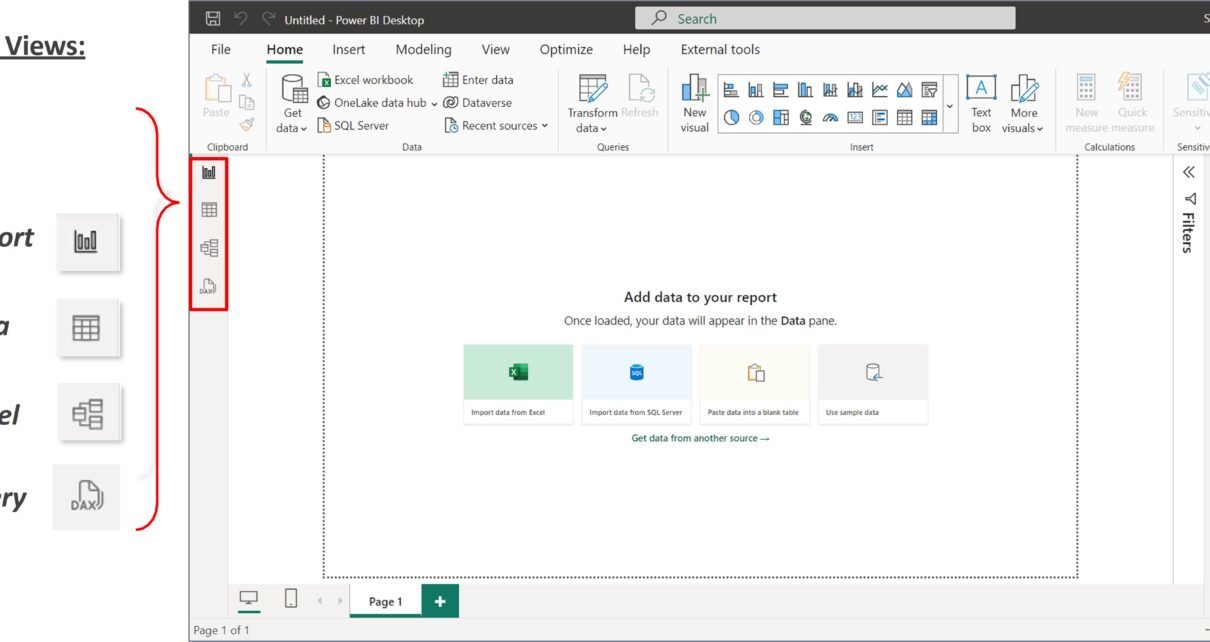
Task: Open the Get data dropdown
Action: click(293, 104)
